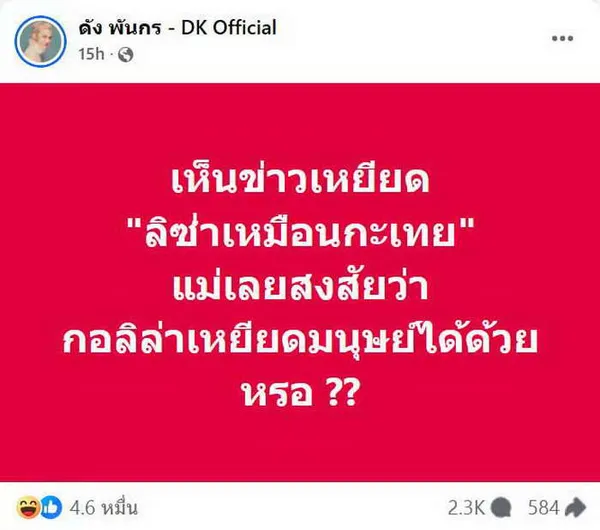Open the 2.3K comments count
Screen dimensions: 600x530
point(466,508)
